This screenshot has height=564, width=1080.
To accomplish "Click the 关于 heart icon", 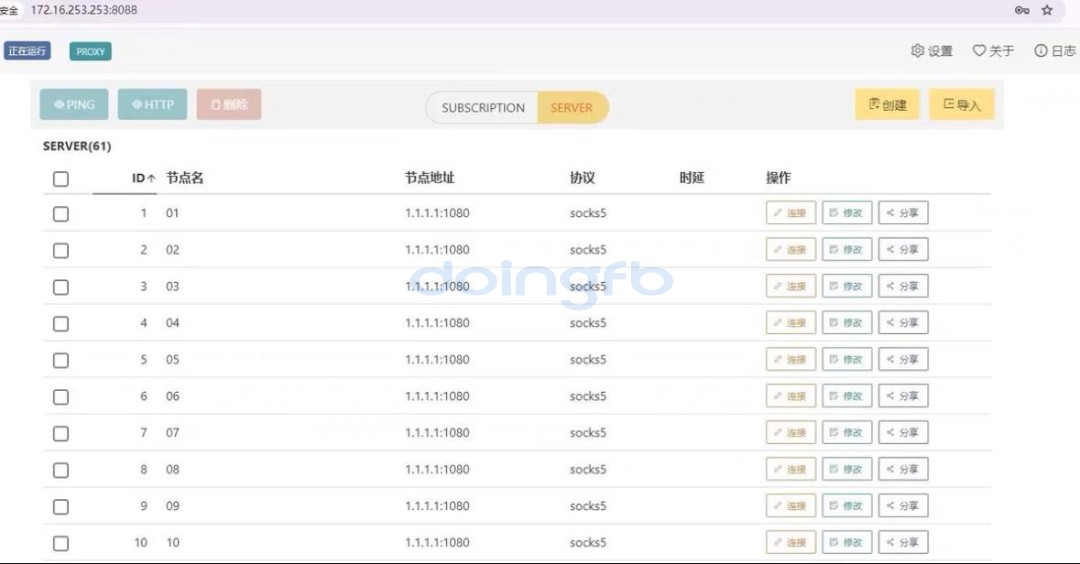I will pyautogui.click(x=980, y=51).
